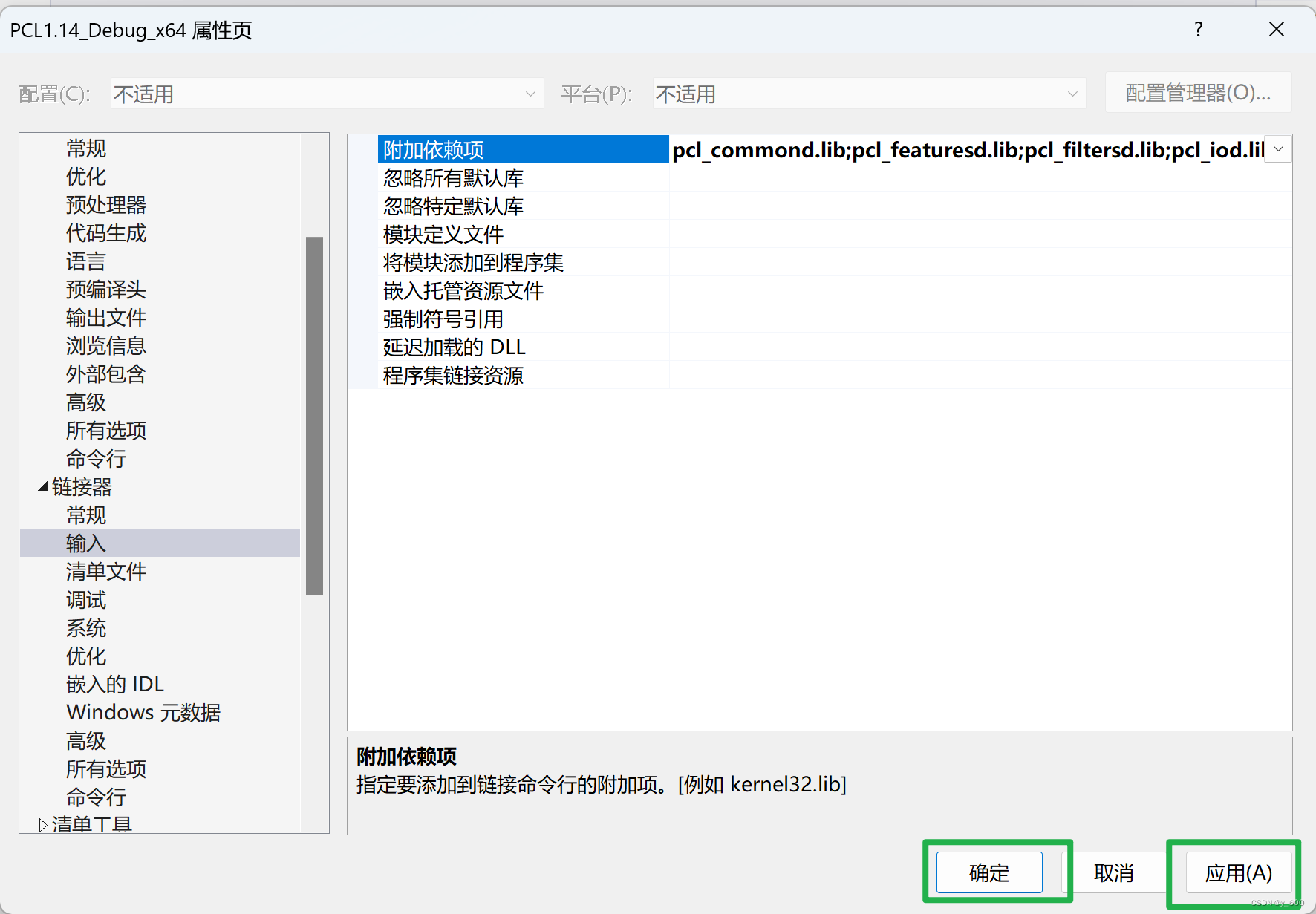Select 调试 under 链接器

(85, 600)
